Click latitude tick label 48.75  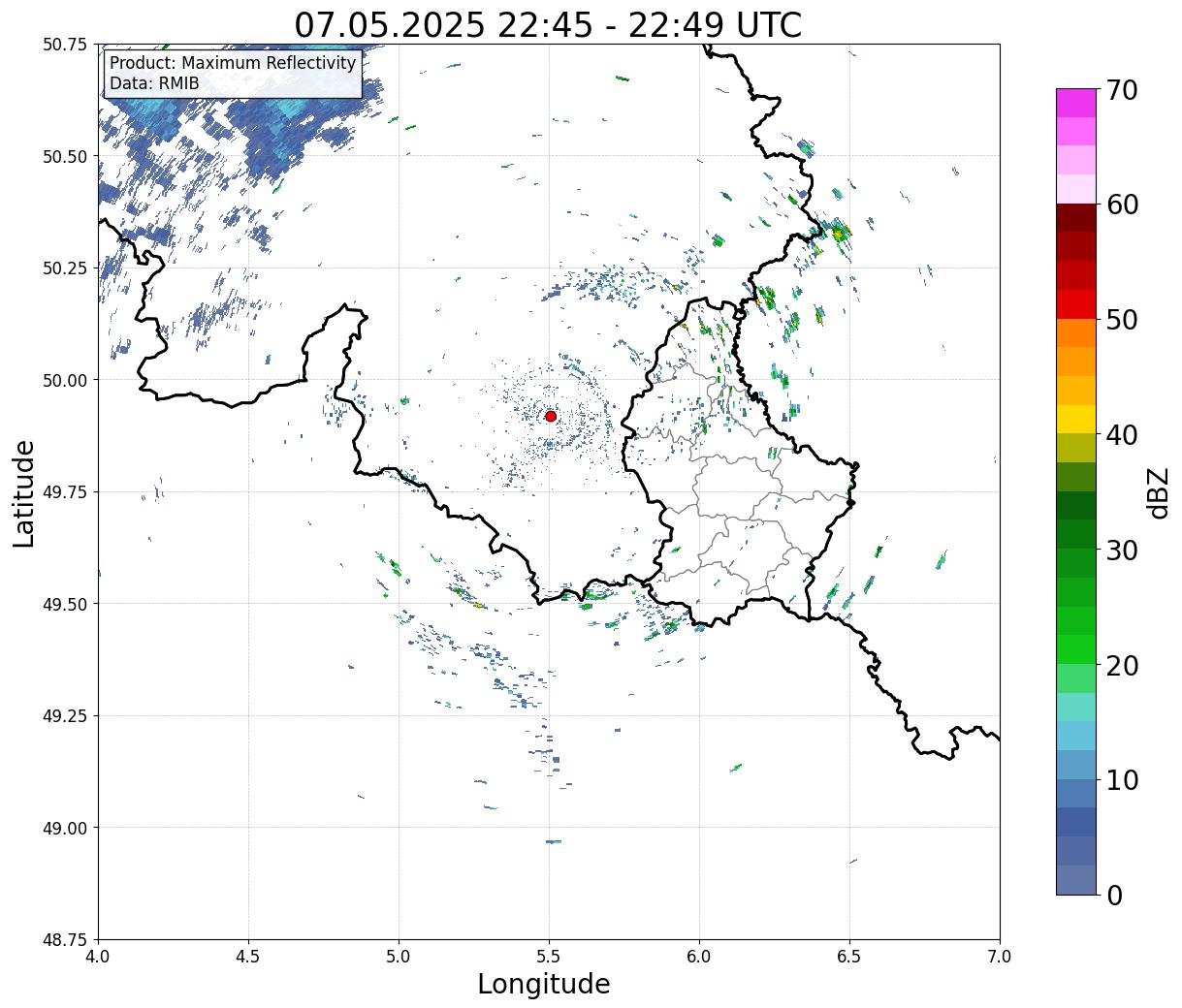click(65, 940)
